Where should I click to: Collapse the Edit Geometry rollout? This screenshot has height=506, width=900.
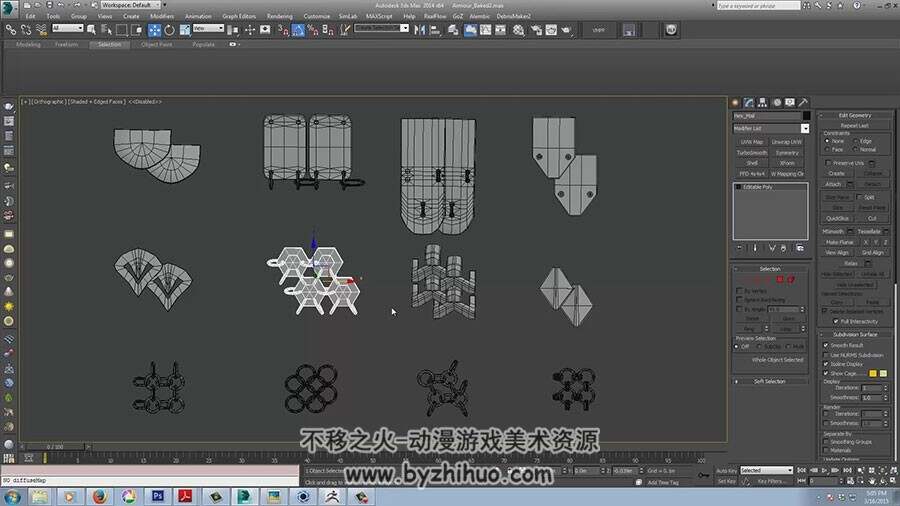tap(855, 115)
